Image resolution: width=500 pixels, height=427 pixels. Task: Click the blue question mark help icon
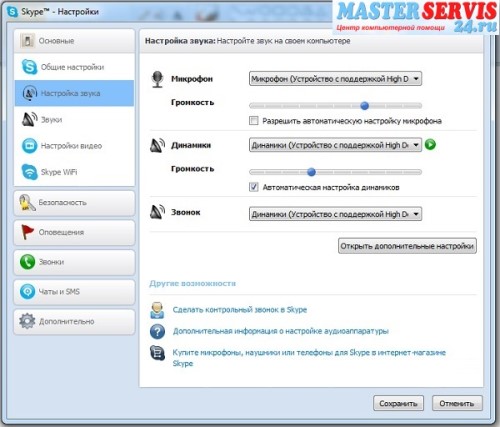157,332
